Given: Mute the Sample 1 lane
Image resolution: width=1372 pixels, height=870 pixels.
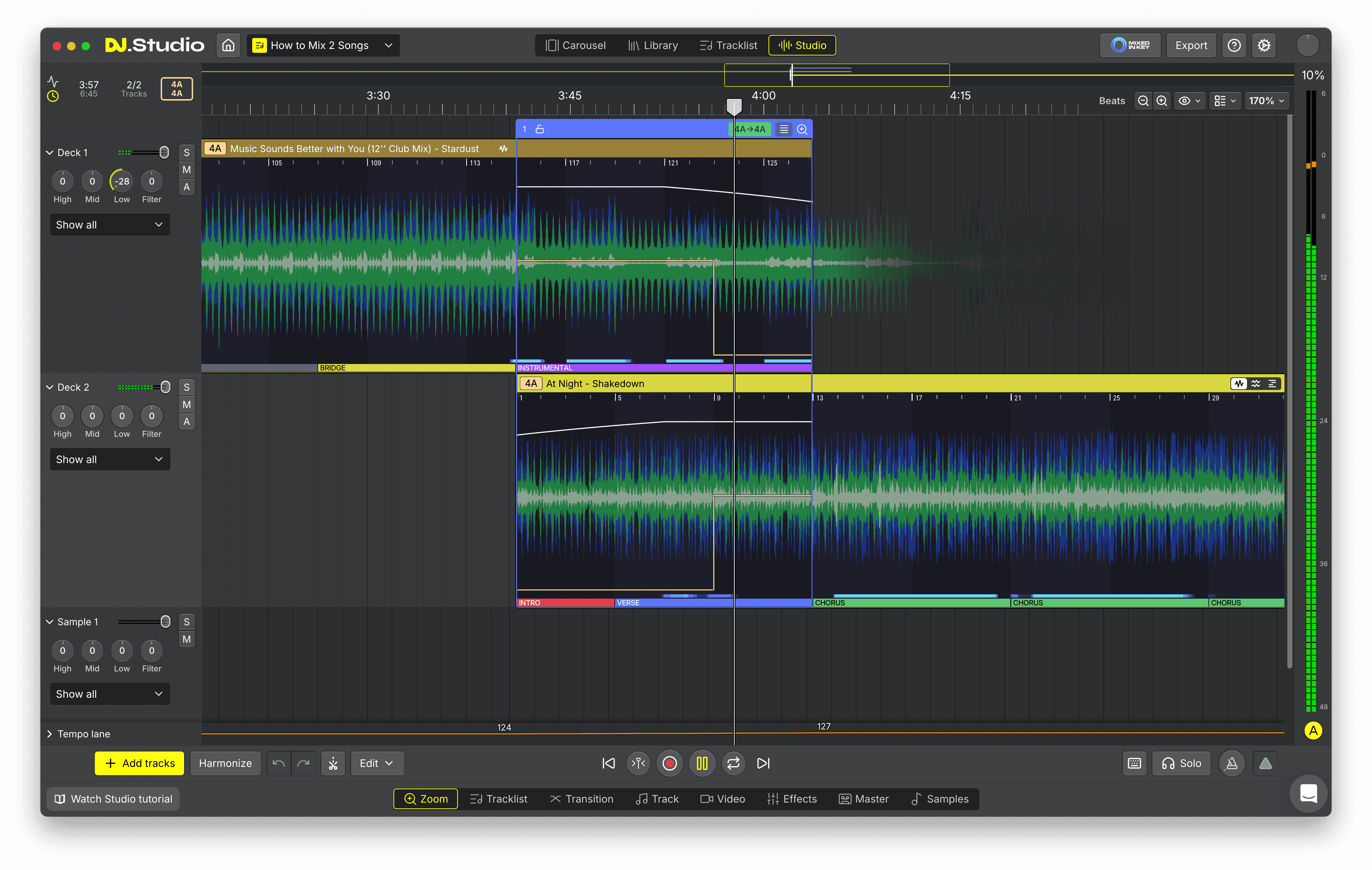Looking at the screenshot, I should pyautogui.click(x=186, y=639).
